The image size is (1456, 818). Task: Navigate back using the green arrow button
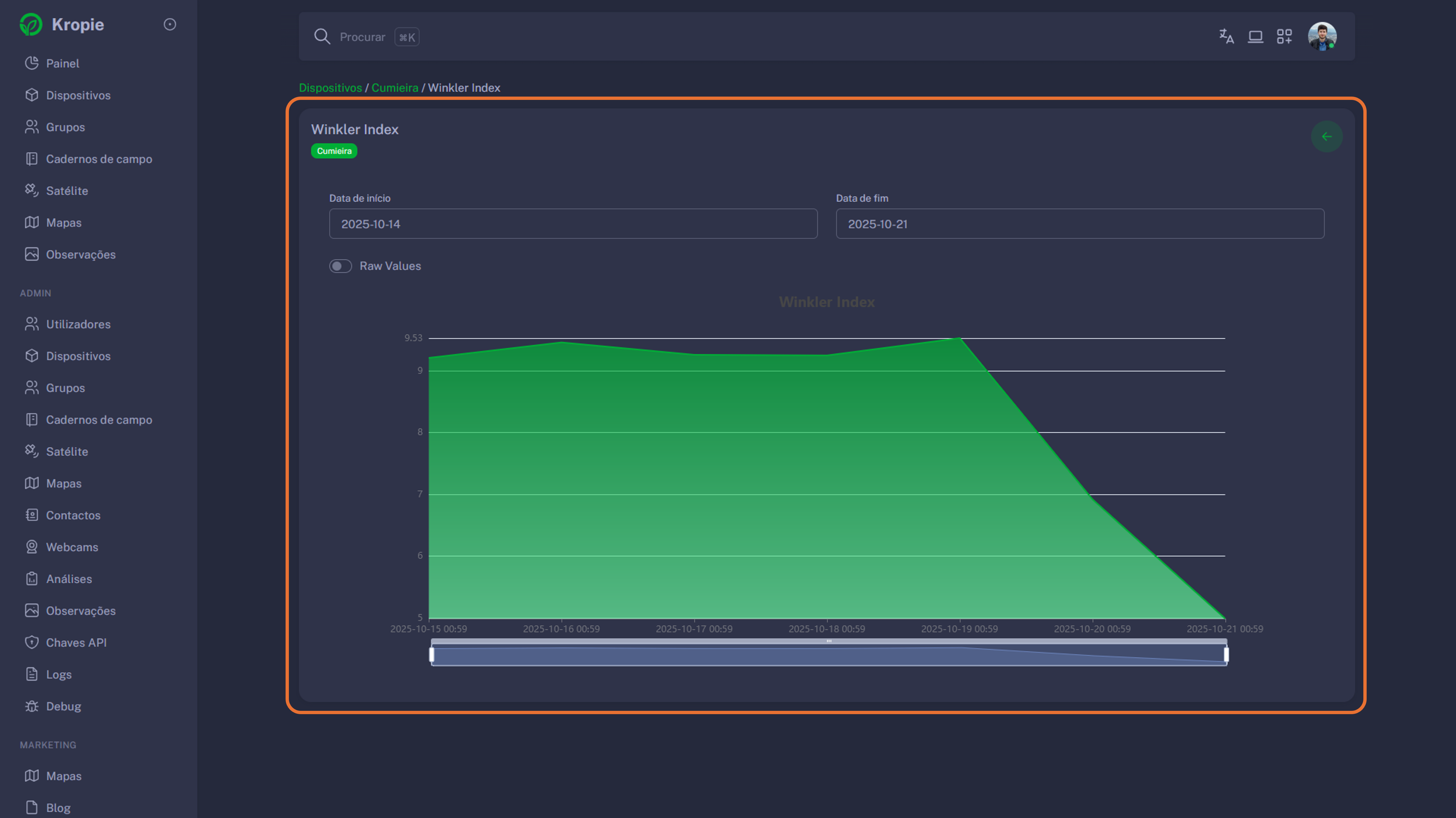pyautogui.click(x=1327, y=136)
